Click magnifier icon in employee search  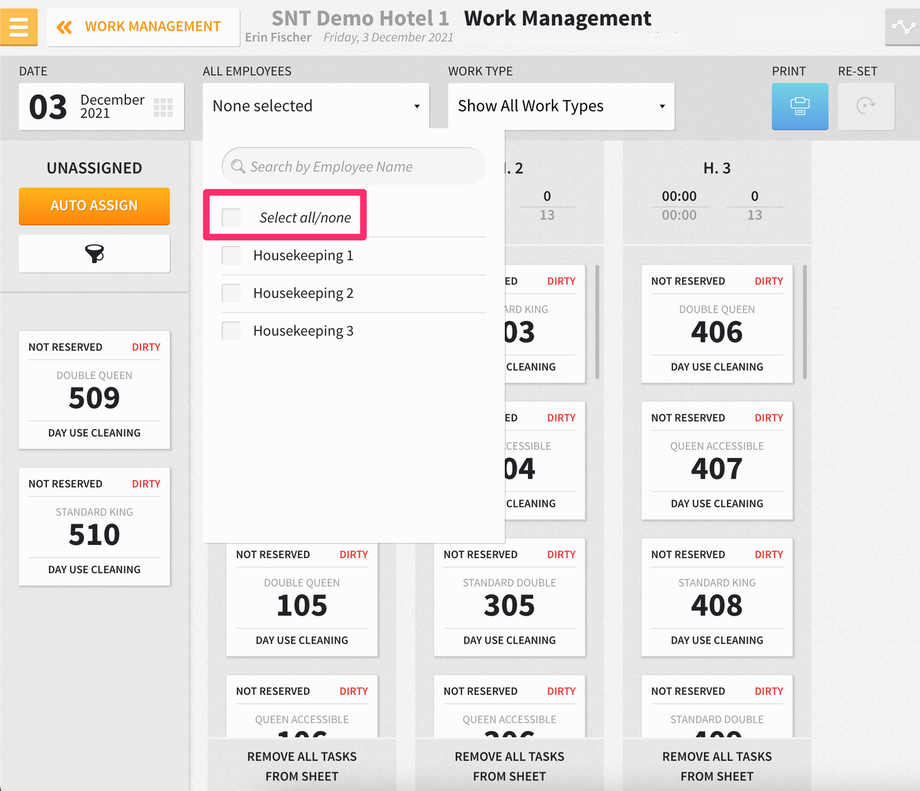tap(238, 166)
